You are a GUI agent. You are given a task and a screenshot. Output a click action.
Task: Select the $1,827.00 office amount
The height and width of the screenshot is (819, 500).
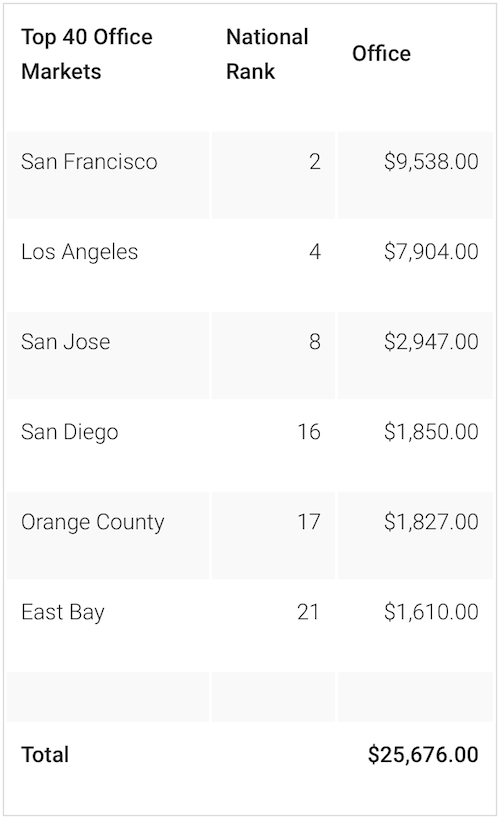point(431,522)
